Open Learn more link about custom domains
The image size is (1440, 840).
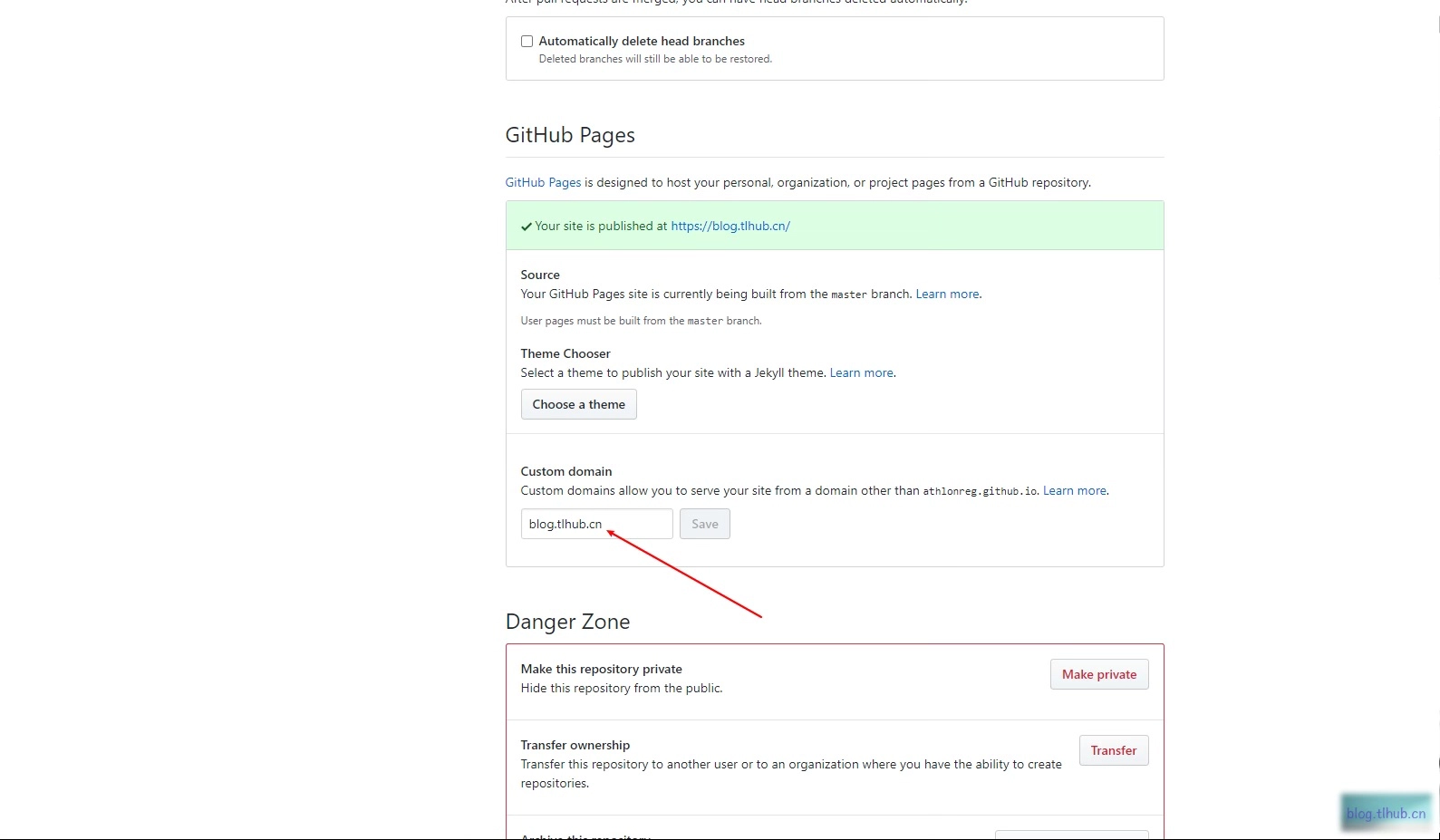1074,490
